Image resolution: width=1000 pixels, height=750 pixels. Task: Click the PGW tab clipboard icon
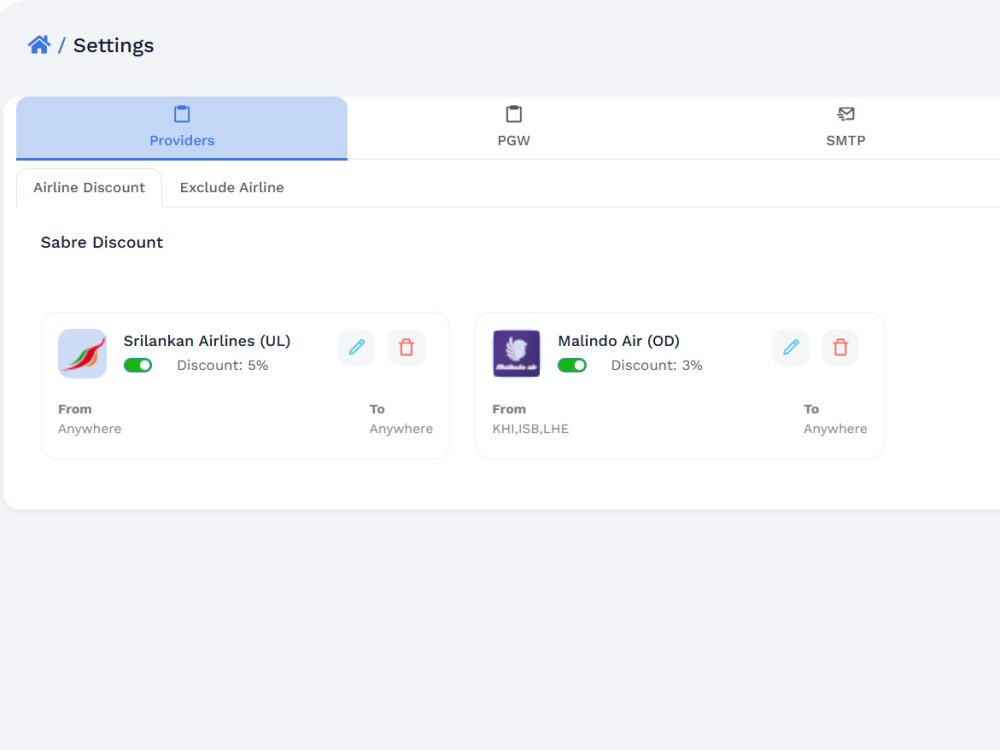513,114
